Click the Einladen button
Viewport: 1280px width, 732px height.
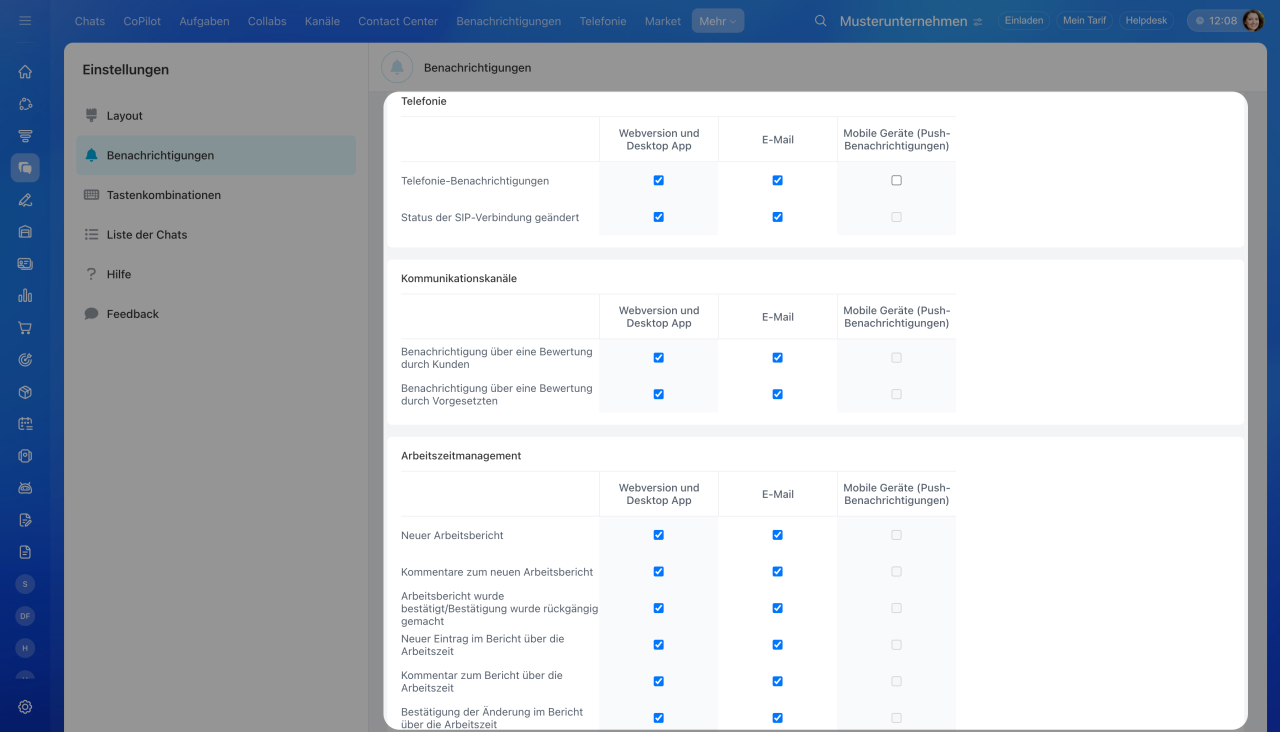(1023, 21)
